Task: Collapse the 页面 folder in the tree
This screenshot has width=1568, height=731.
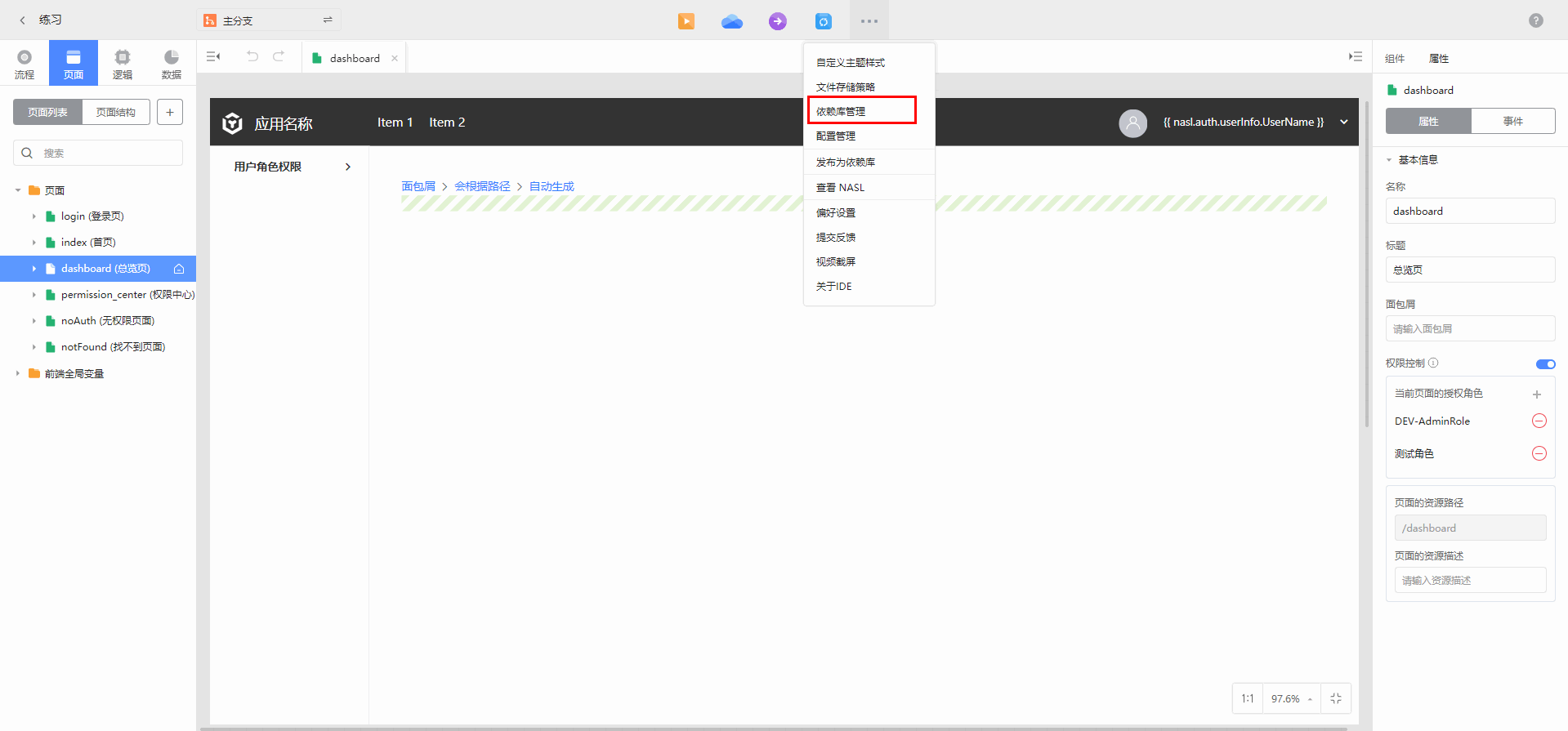Action: [18, 190]
